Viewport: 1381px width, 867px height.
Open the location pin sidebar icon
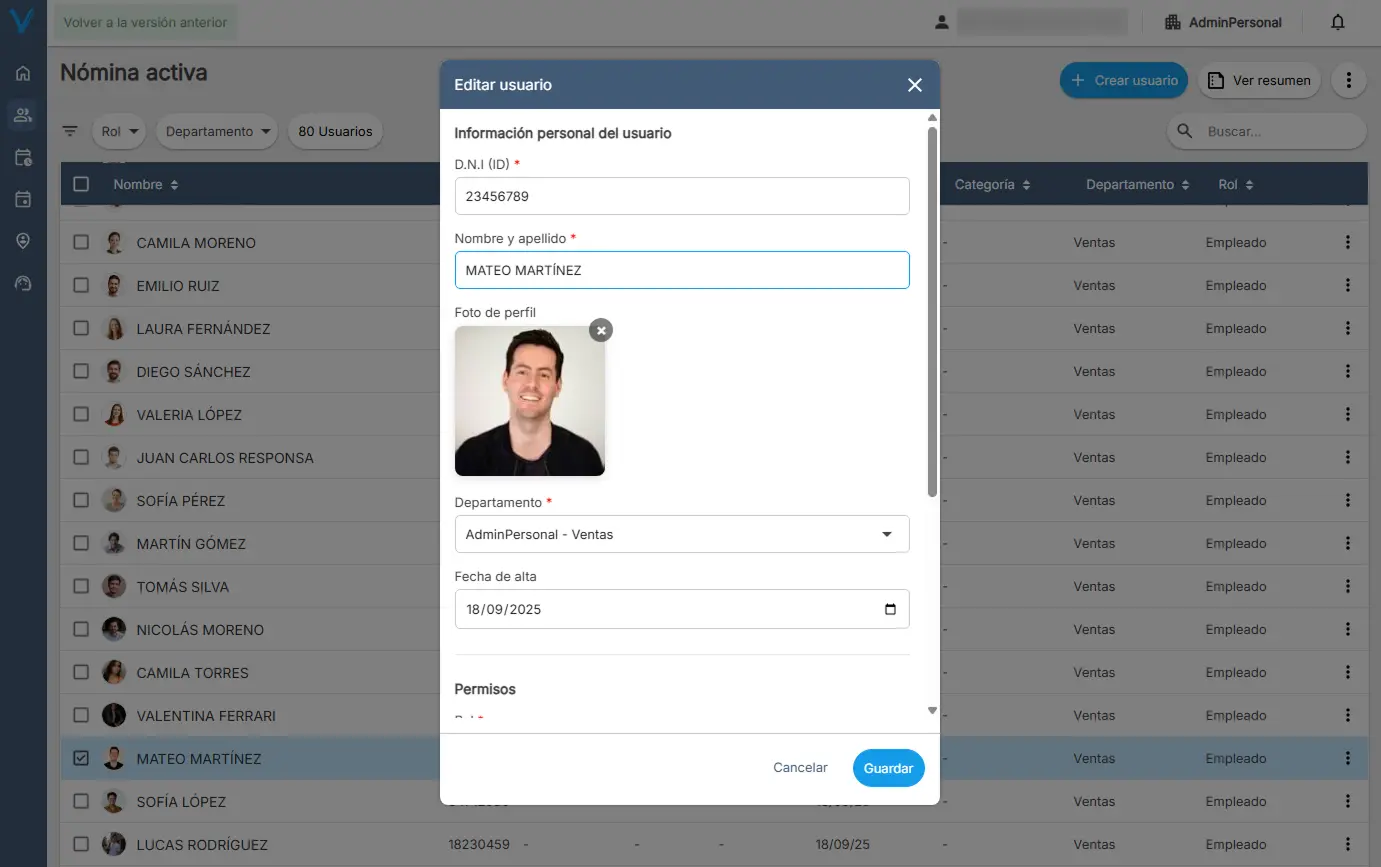23,241
